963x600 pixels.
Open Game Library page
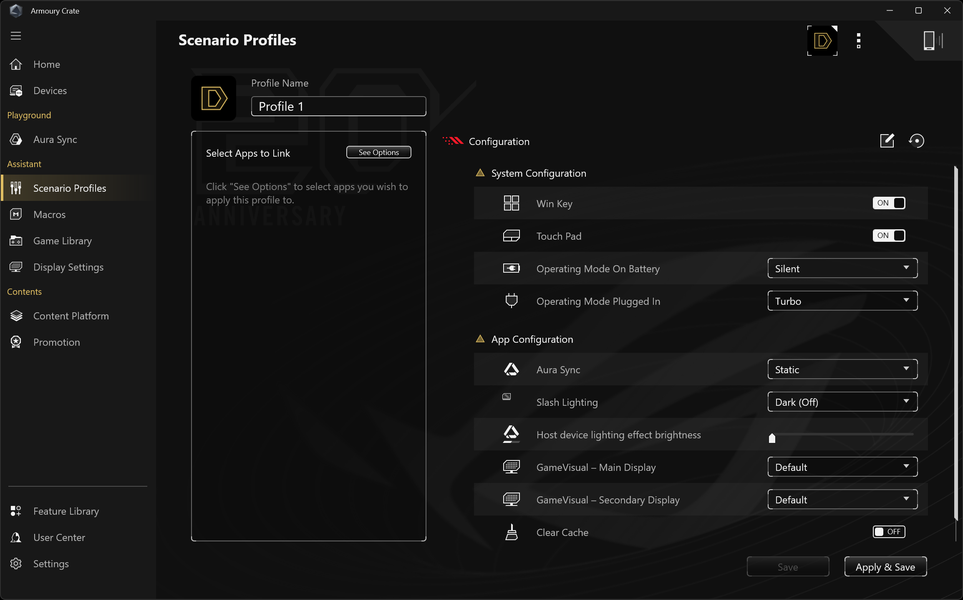point(62,241)
